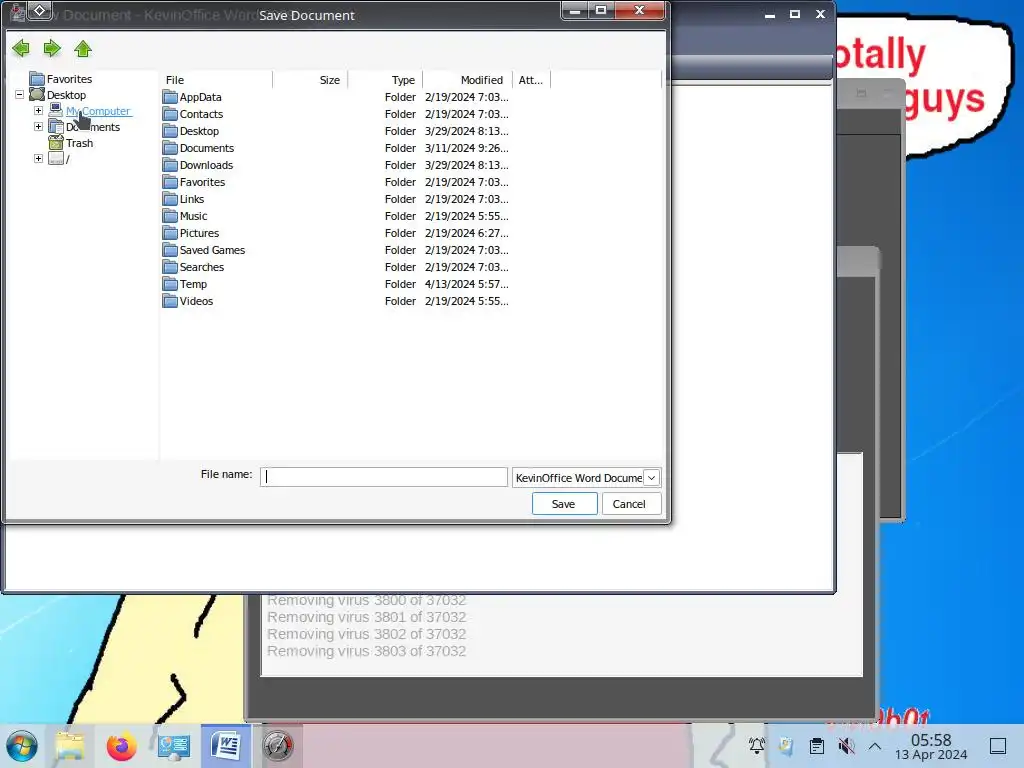Select the Videos folder icon
This screenshot has height=768, width=1024.
pos(170,301)
